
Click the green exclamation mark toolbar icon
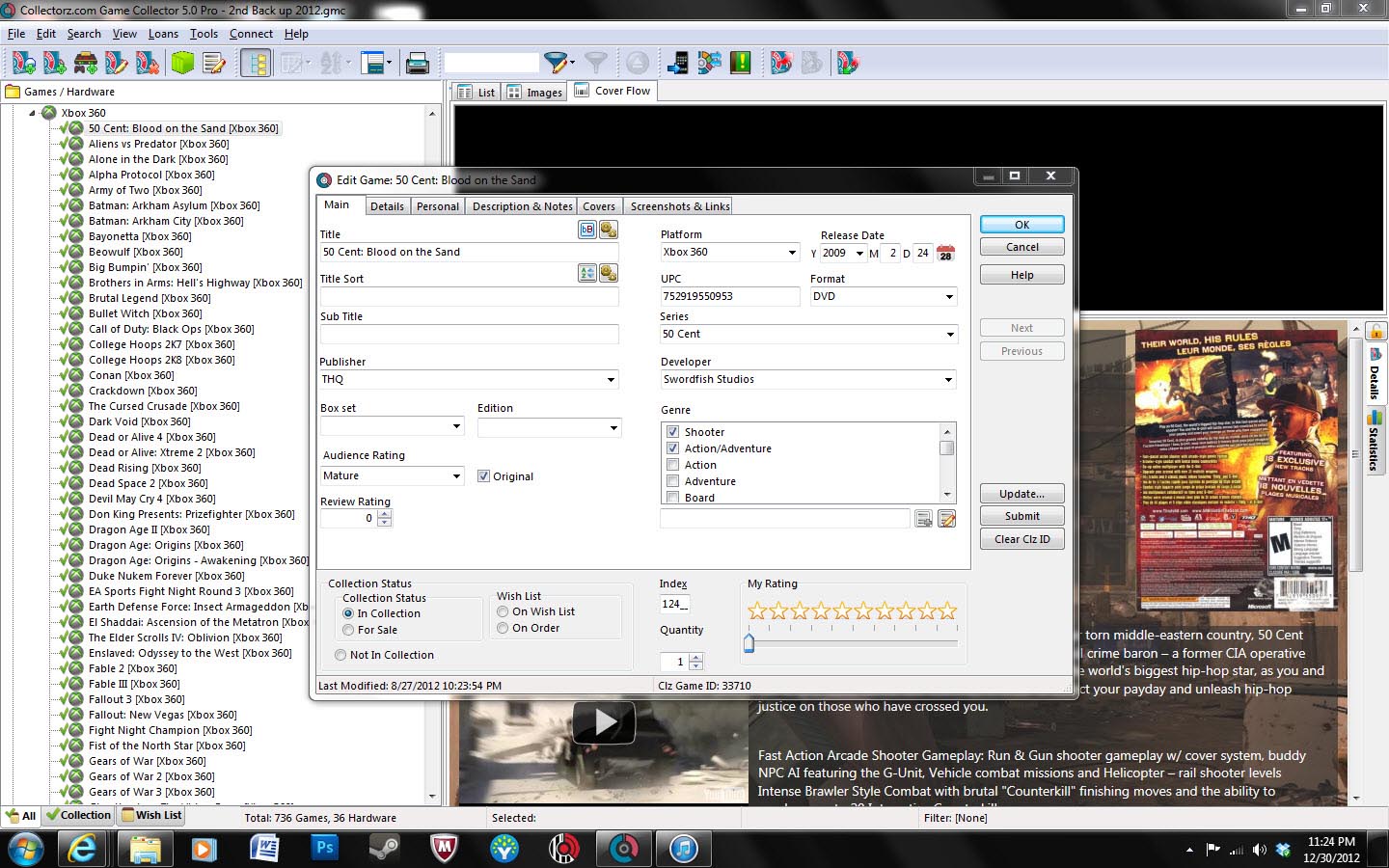click(x=741, y=64)
